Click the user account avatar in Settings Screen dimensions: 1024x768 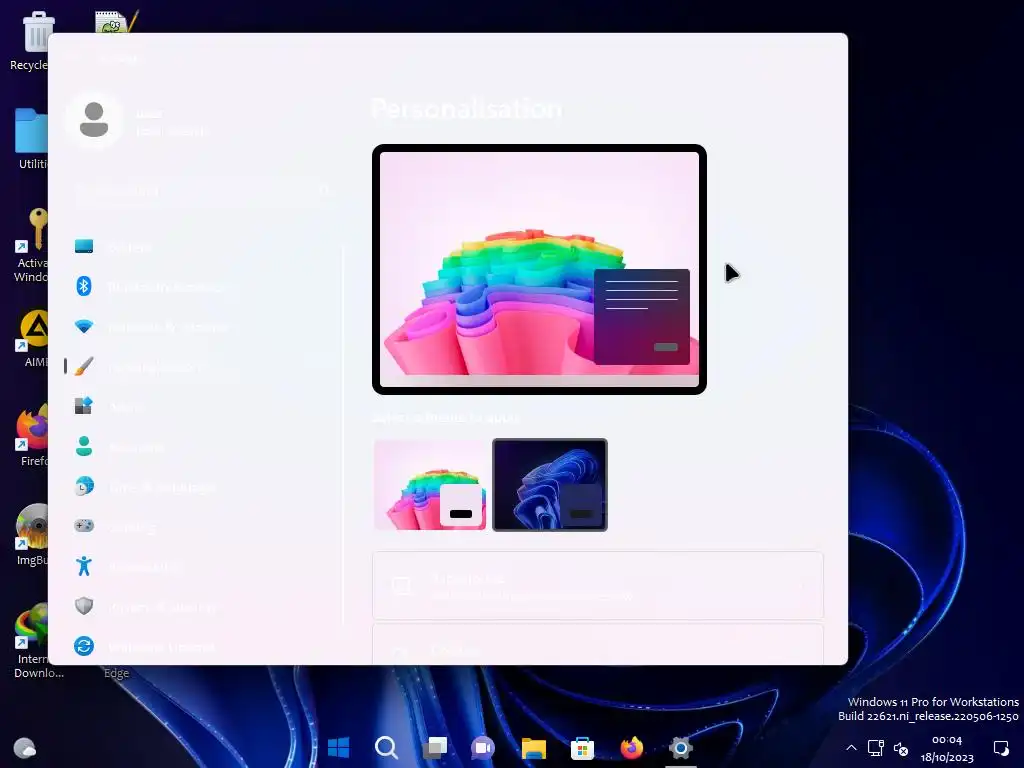94,120
